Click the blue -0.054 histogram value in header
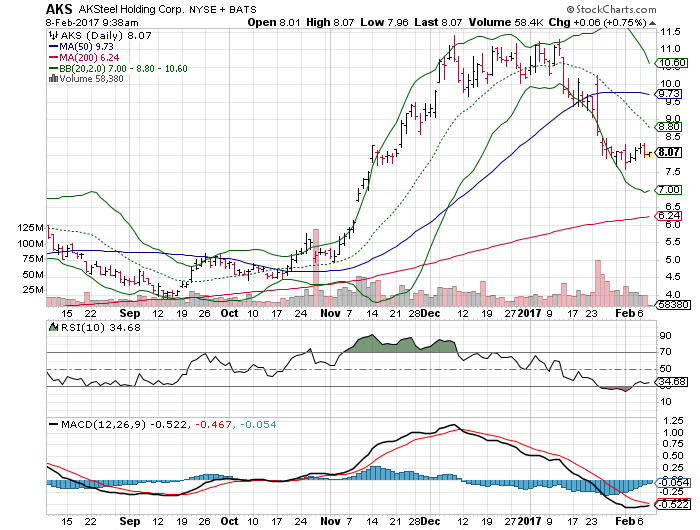Screen dimensions: 700x530 pyautogui.click(x=258, y=424)
